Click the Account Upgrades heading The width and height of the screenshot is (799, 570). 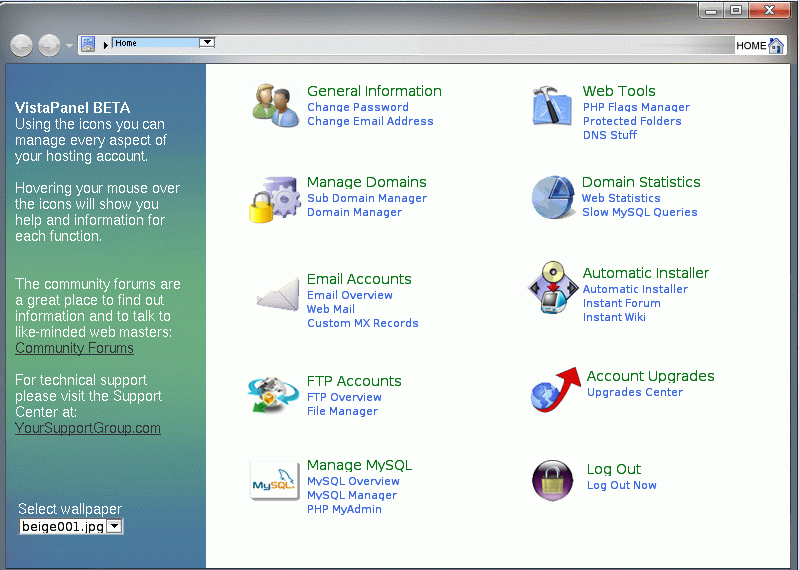click(651, 376)
